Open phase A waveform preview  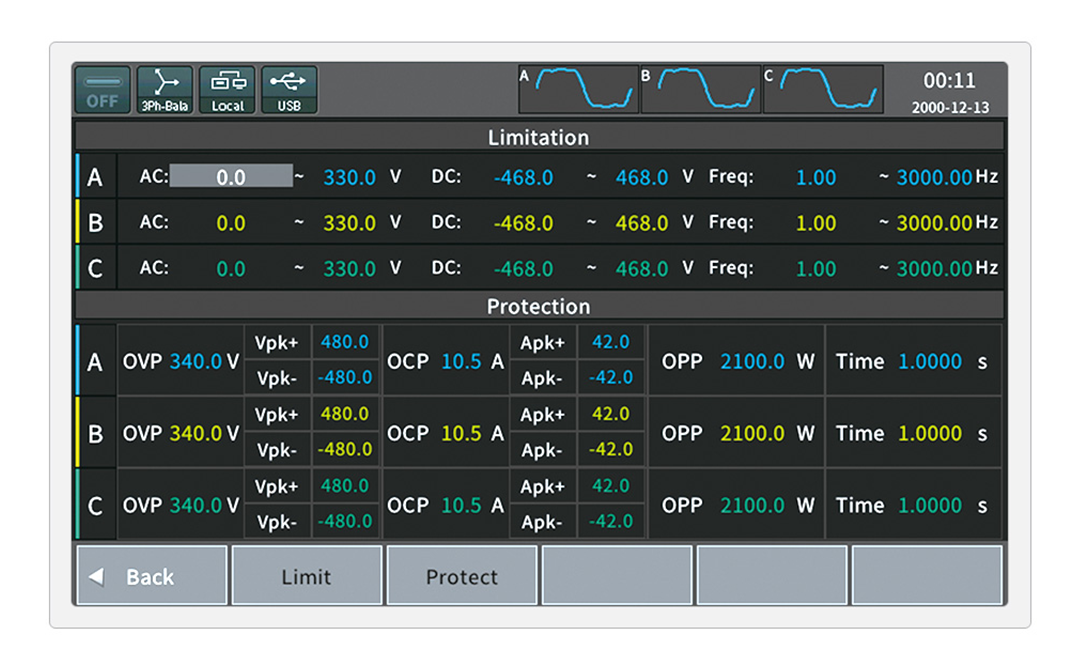(x=578, y=89)
